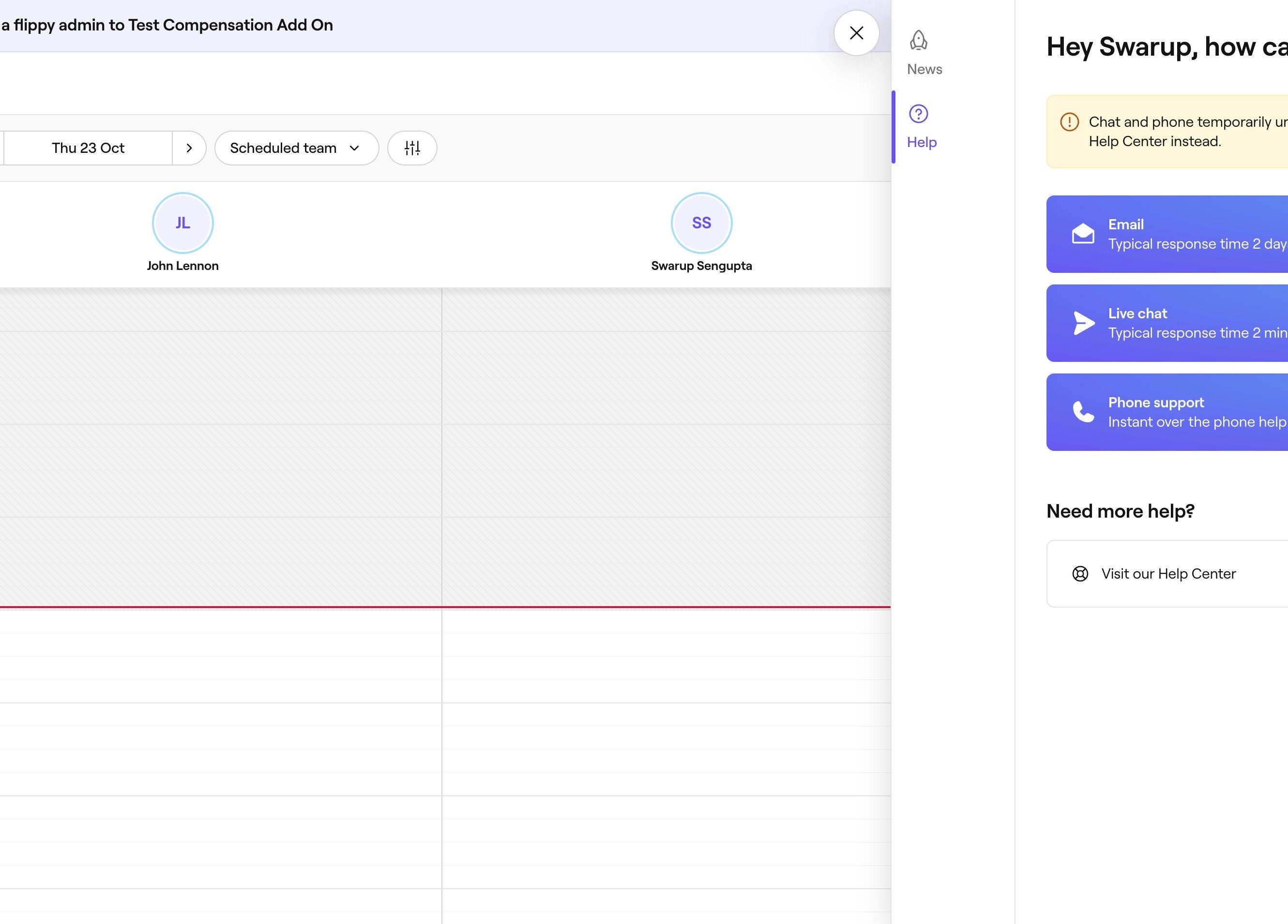
Task: Expand the Scheduled team dropdown
Action: [x=296, y=148]
